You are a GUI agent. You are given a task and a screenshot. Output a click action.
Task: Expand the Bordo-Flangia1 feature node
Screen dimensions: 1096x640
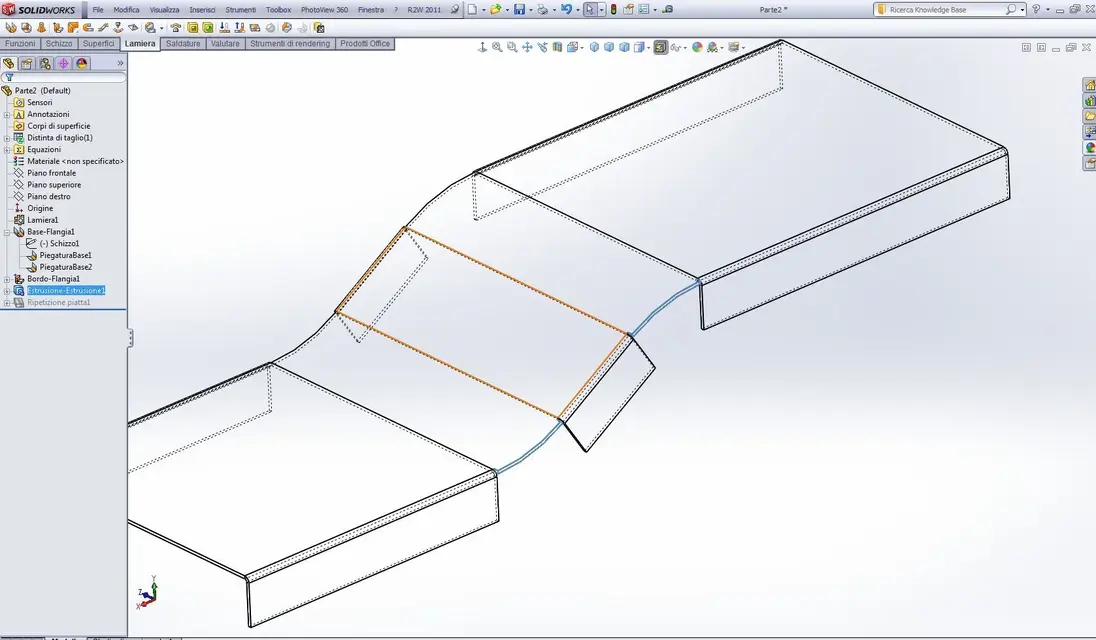[7, 279]
